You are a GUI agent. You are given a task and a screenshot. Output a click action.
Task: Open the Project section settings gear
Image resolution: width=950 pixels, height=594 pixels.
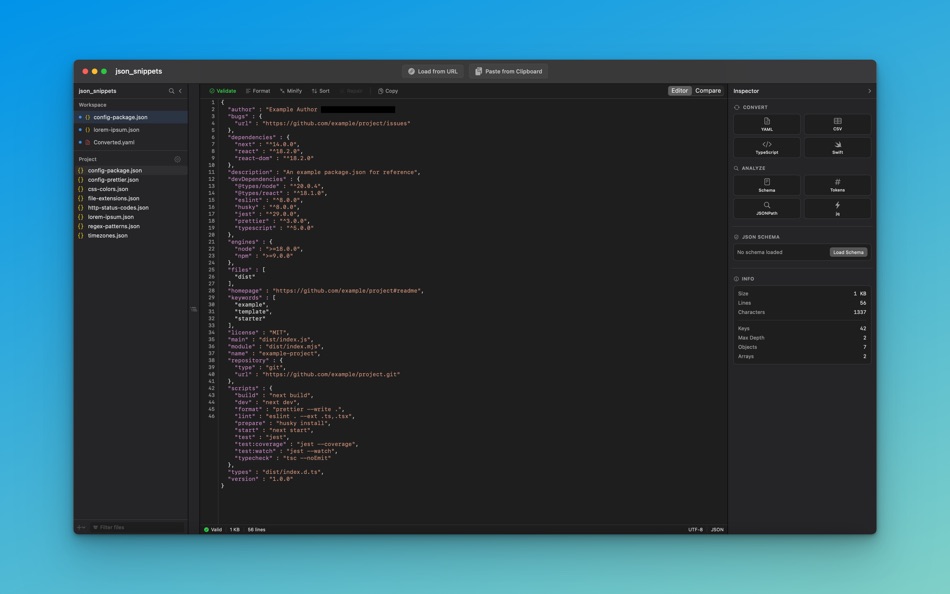coord(178,158)
